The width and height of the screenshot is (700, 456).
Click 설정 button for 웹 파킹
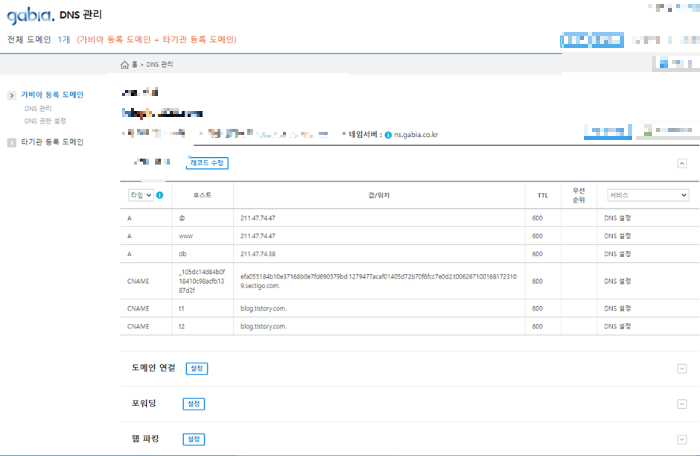(x=194, y=439)
